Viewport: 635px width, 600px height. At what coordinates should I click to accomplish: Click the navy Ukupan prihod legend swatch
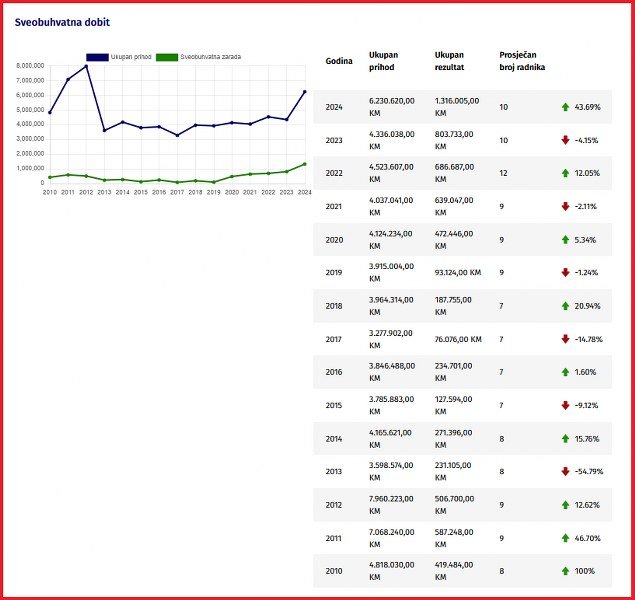click(x=97, y=57)
